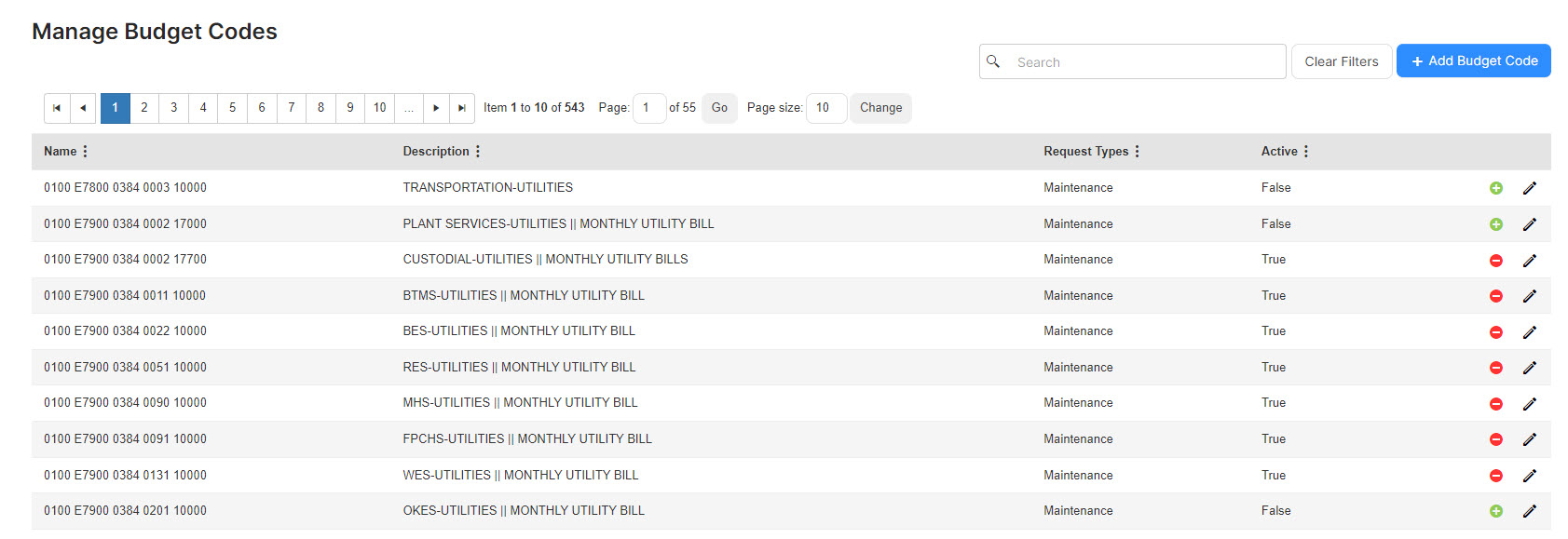Edit the OKES-UTILITIES row with pencil icon
The image size is (1568, 539).
click(1529, 511)
